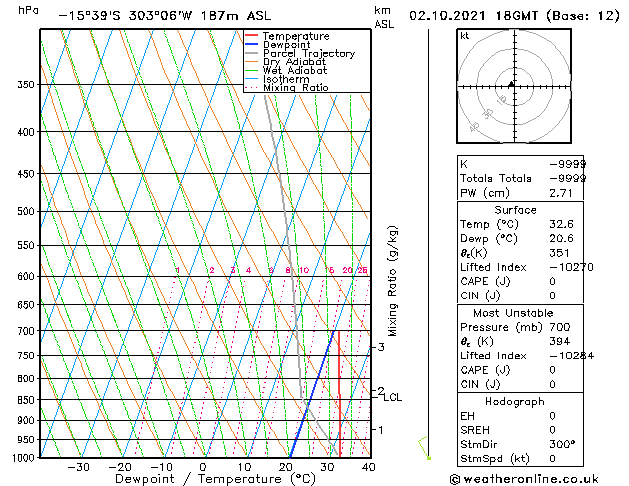The width and height of the screenshot is (629, 486).
Task: Click the kt label in hodograph
Action: pyautogui.click(x=465, y=36)
